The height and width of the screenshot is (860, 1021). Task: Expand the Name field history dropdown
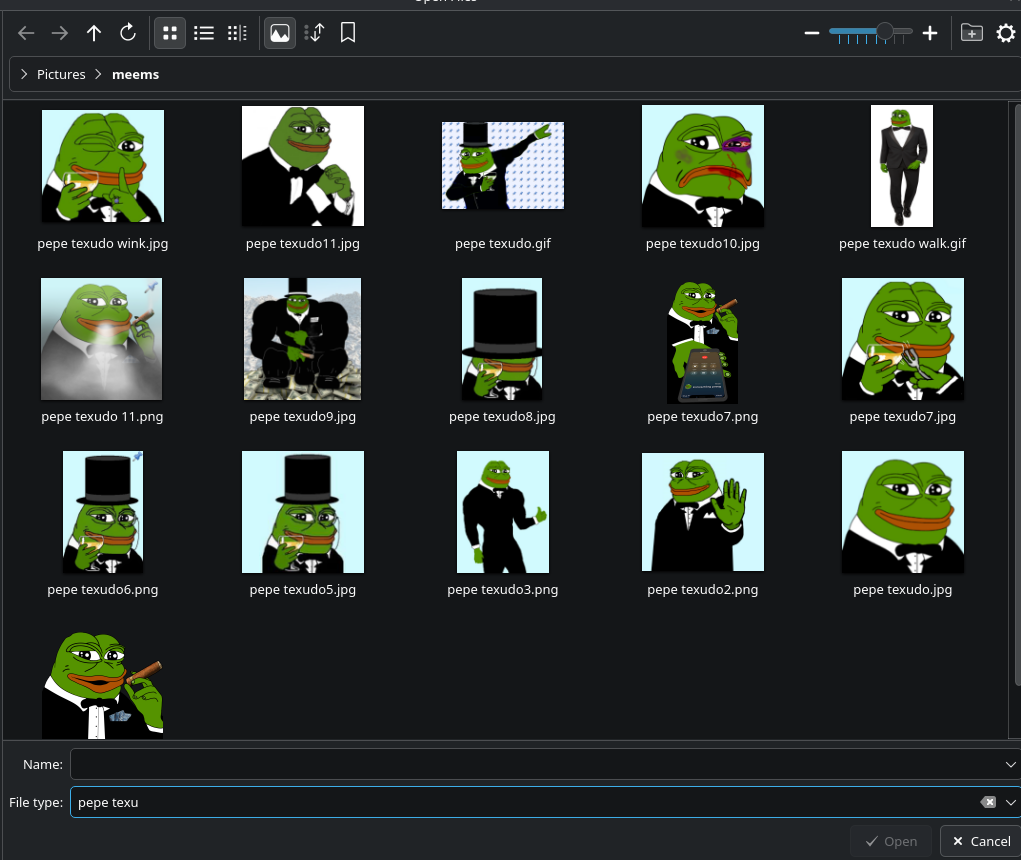click(x=1011, y=764)
